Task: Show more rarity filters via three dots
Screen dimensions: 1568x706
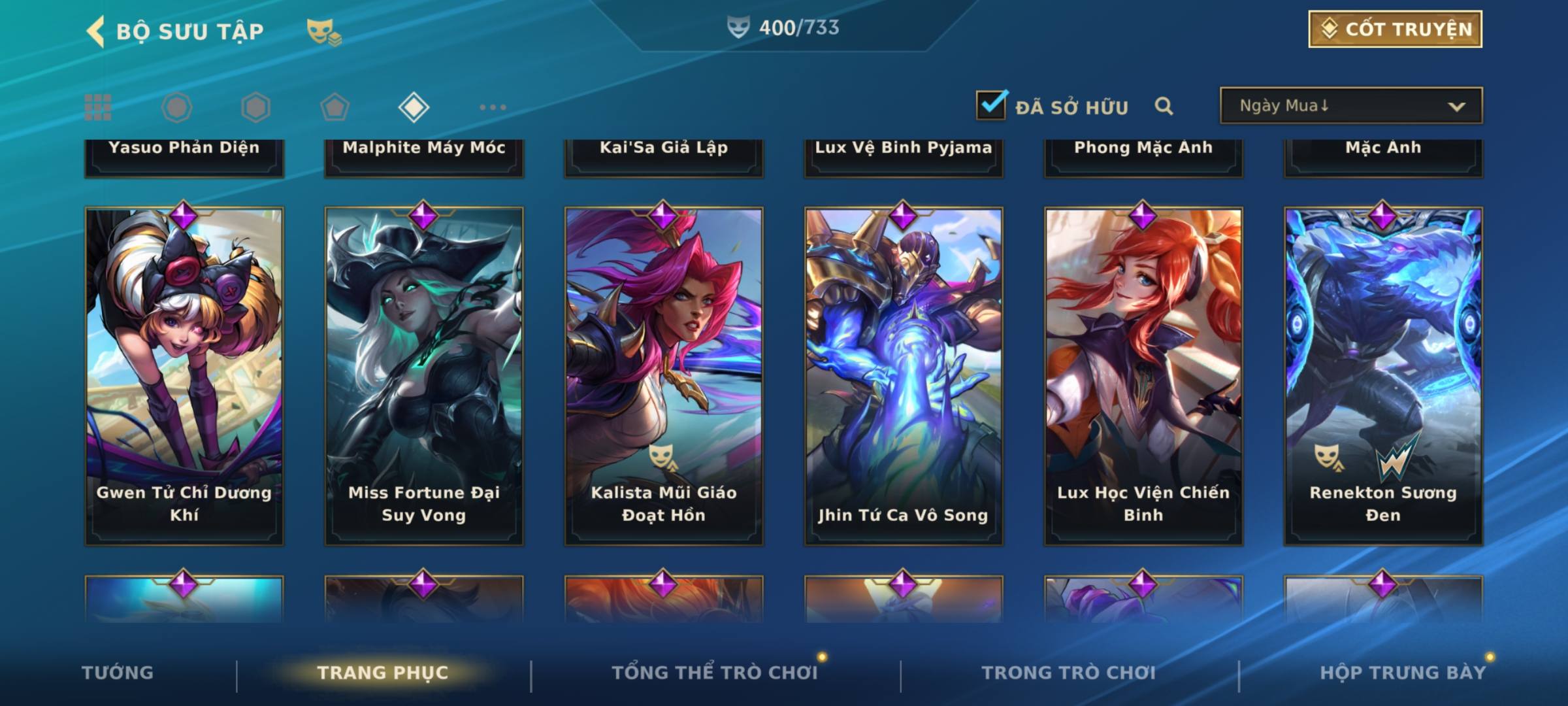Action: 493,107
